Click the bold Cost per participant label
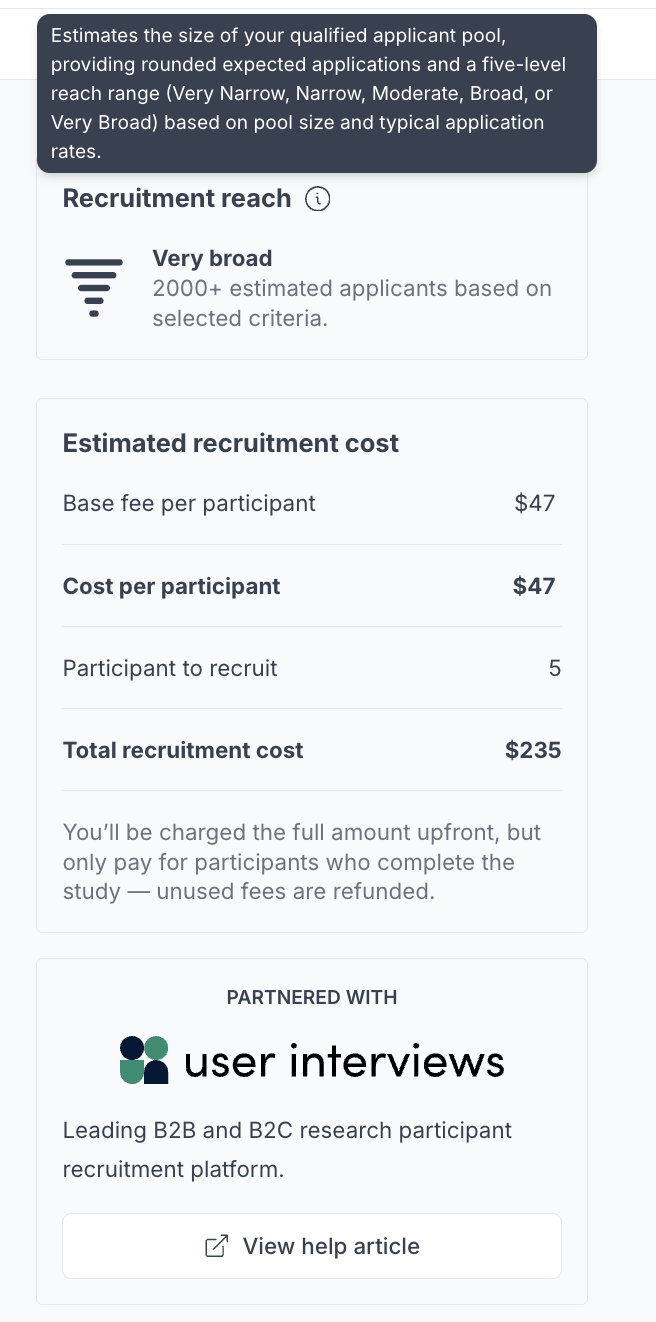The height and width of the screenshot is (1322, 656). 171,586
